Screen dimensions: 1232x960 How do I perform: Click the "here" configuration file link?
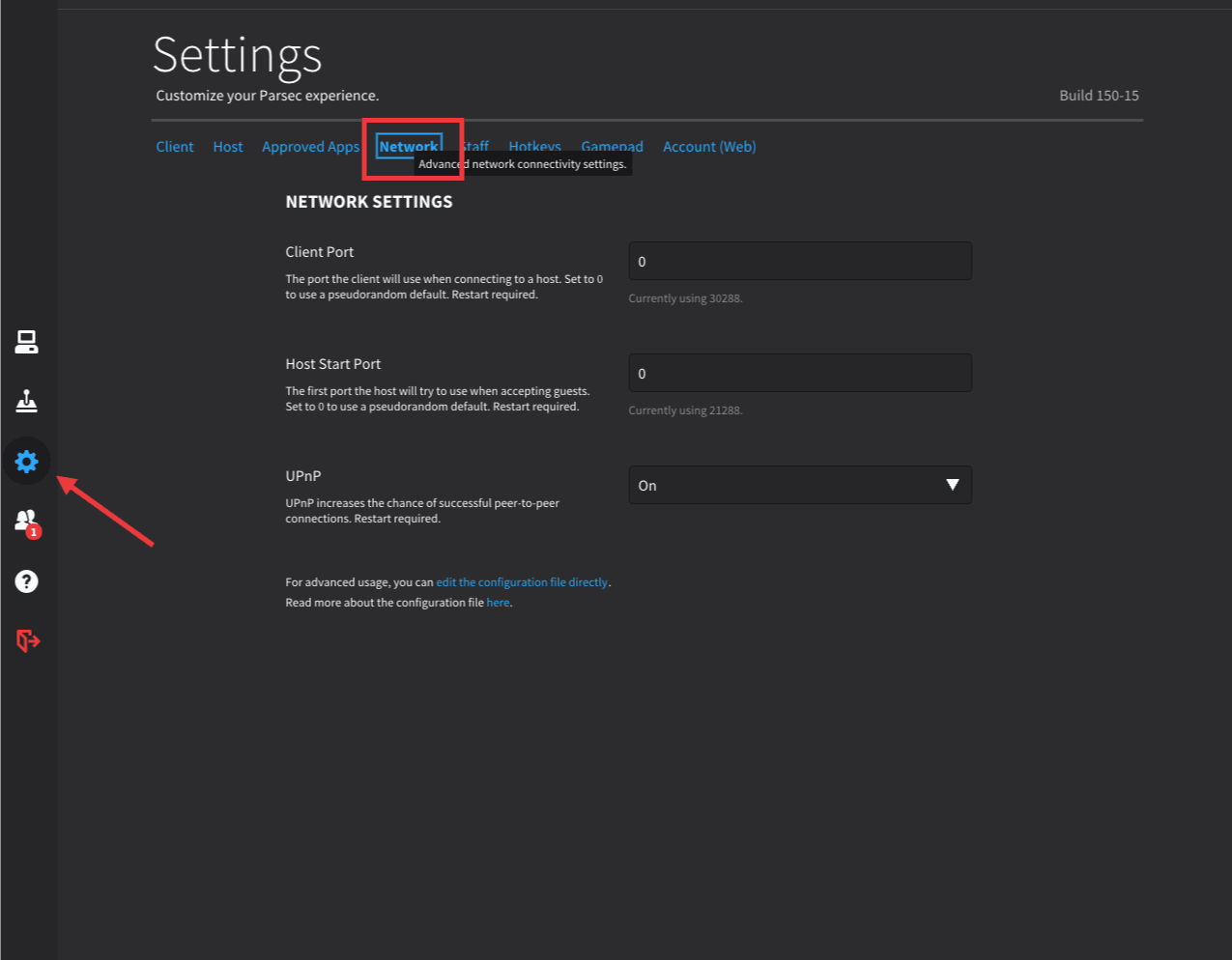[x=498, y=603]
